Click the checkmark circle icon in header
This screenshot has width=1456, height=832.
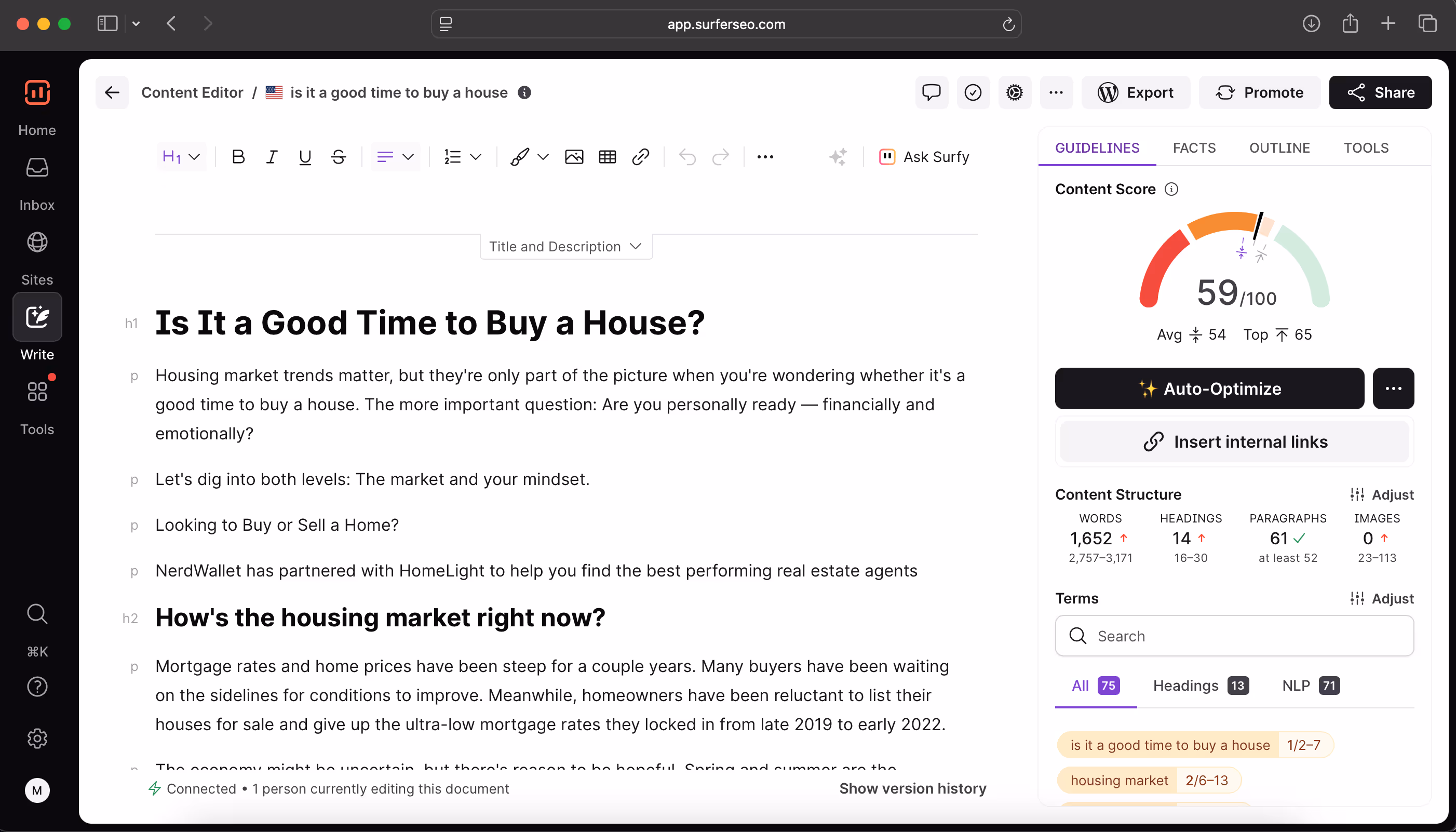click(973, 92)
